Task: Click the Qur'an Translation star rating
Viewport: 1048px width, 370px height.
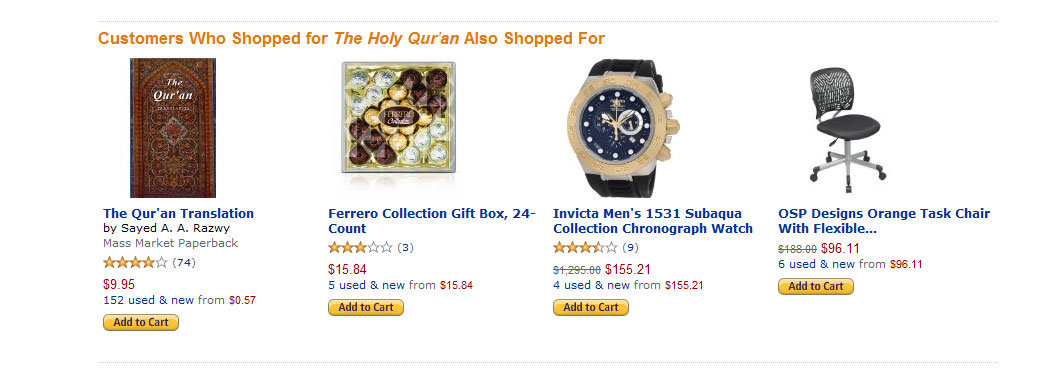Action: coord(135,262)
